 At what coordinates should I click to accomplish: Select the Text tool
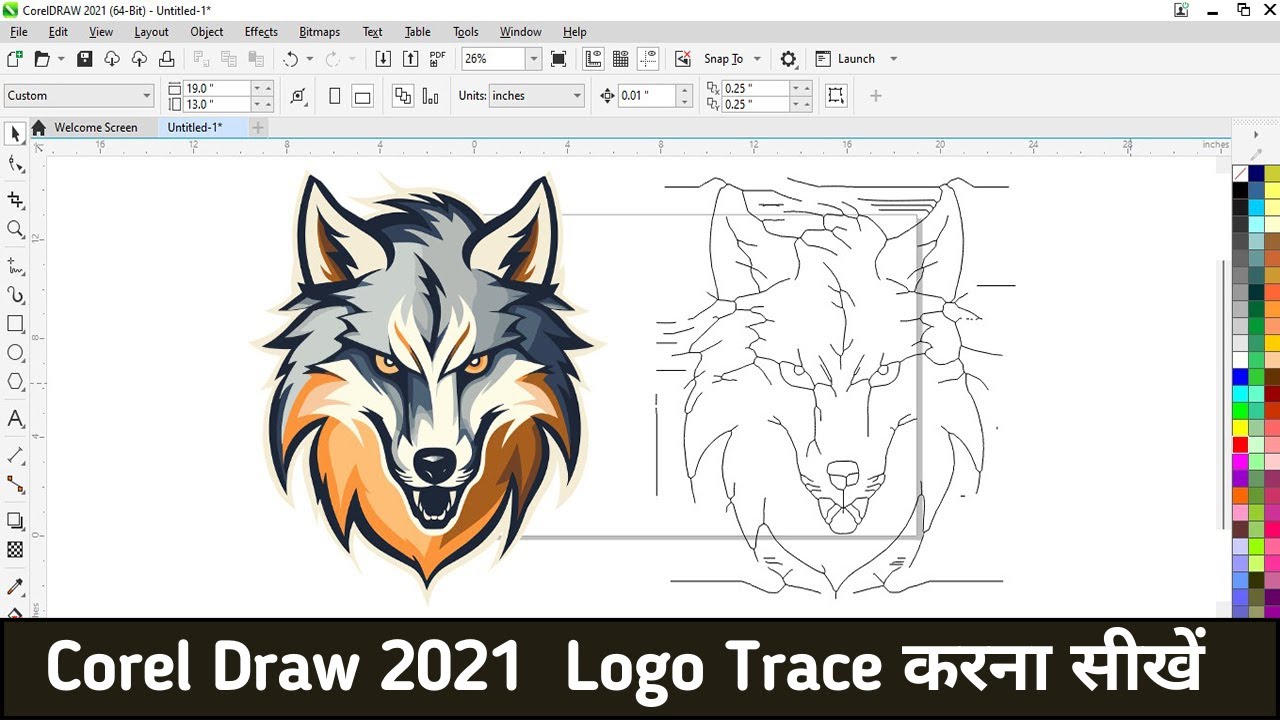(15, 419)
